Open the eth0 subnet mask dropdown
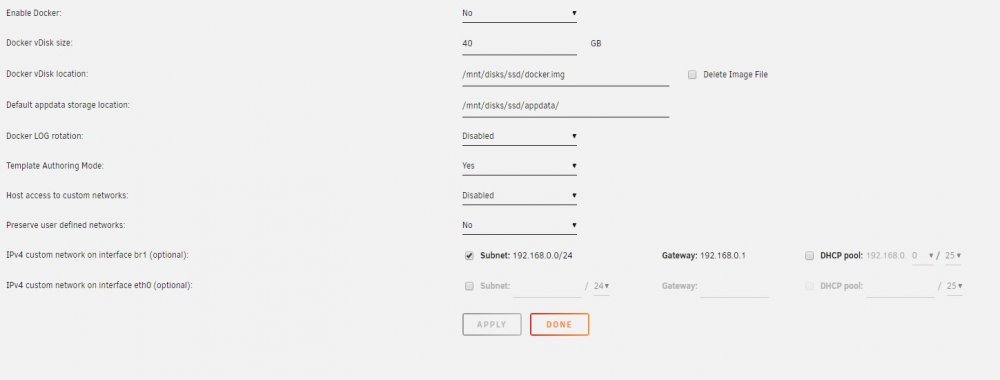The height and width of the screenshot is (380, 1000). 601,286
